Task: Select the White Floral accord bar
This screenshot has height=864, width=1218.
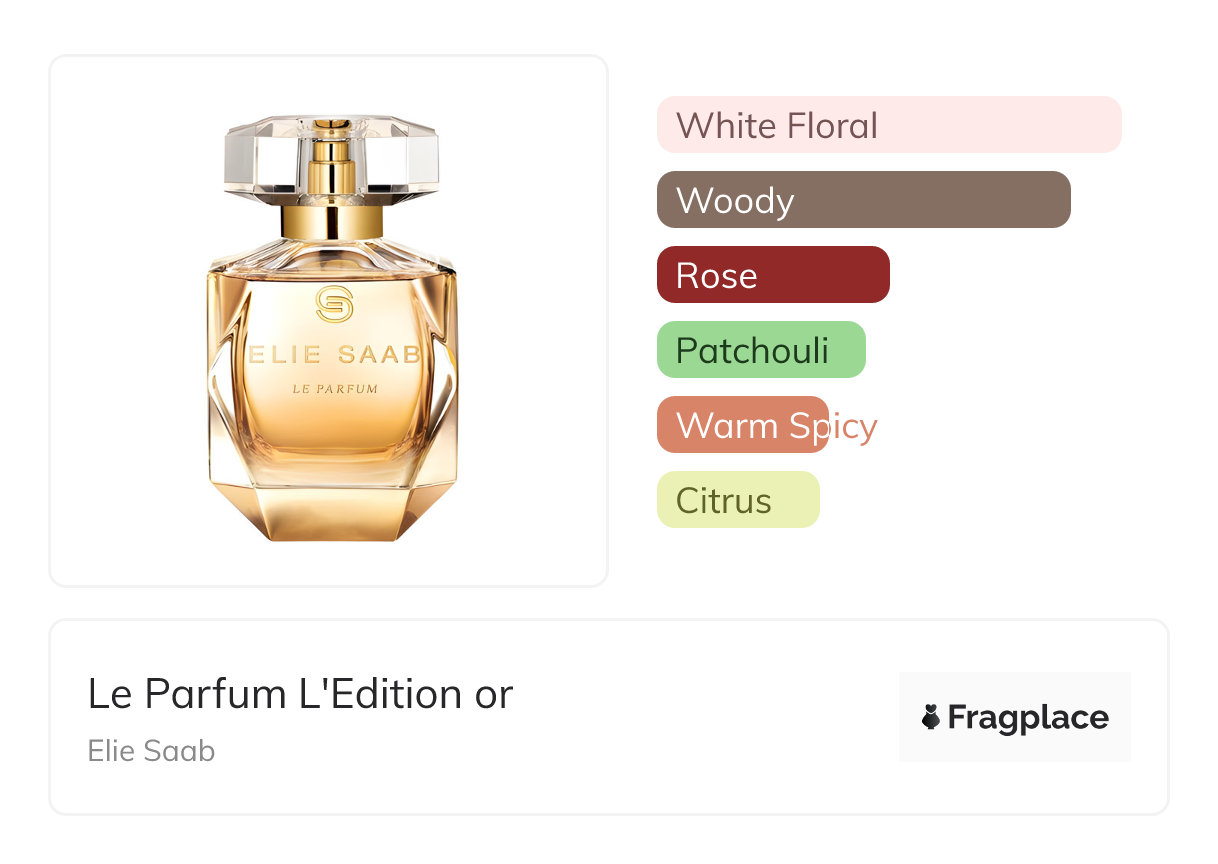Action: 888,125
